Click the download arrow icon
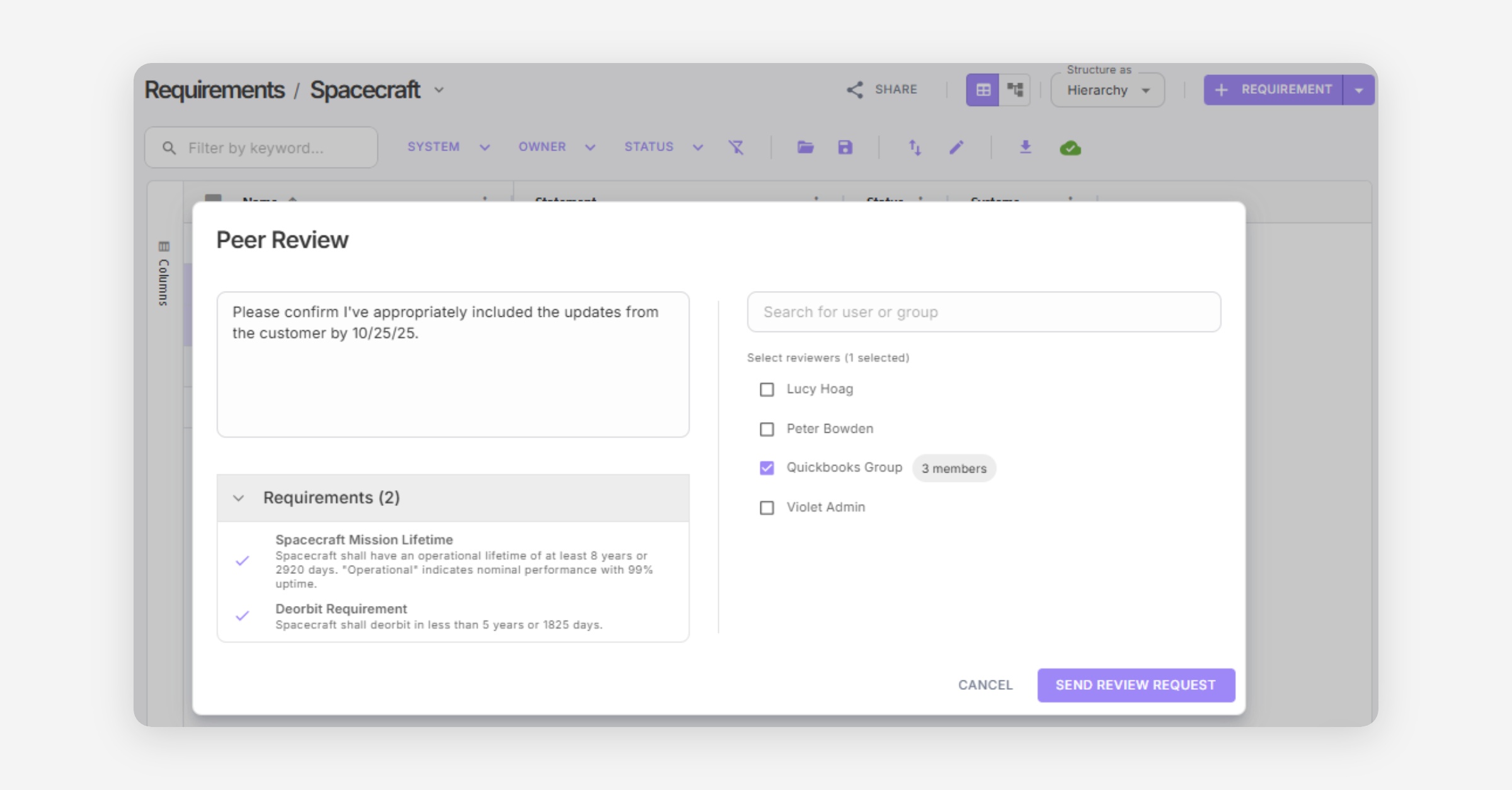 (x=1025, y=147)
